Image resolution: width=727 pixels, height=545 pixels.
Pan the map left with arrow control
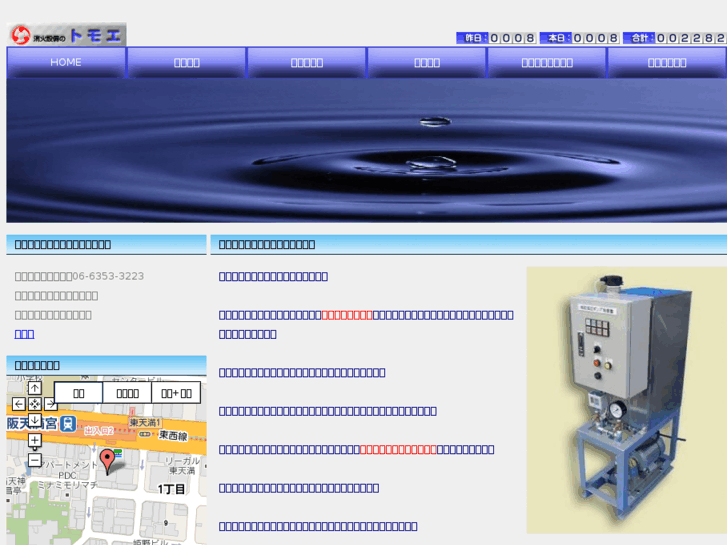(19, 404)
